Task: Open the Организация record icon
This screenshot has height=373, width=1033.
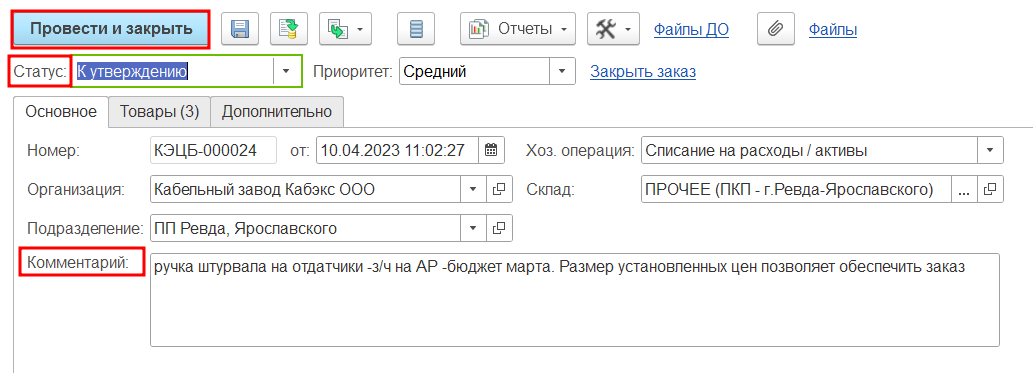Action: pyautogui.click(x=499, y=190)
